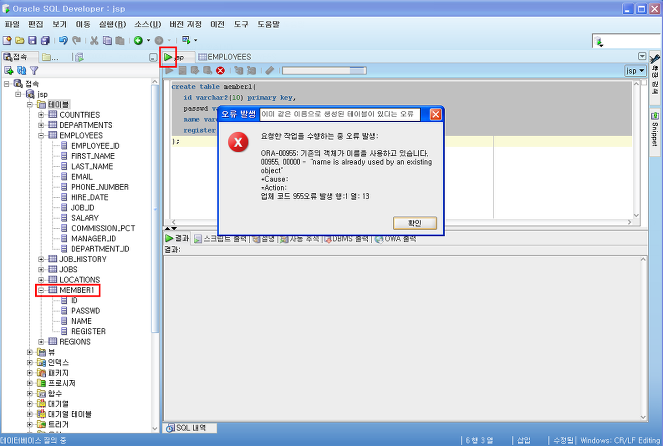663x446 pixels.
Task: Open the 도구 menu
Action: pyautogui.click(x=241, y=24)
